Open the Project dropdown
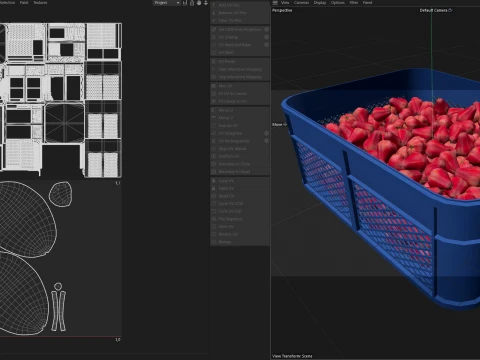480x360 pixels. (x=167, y=3)
